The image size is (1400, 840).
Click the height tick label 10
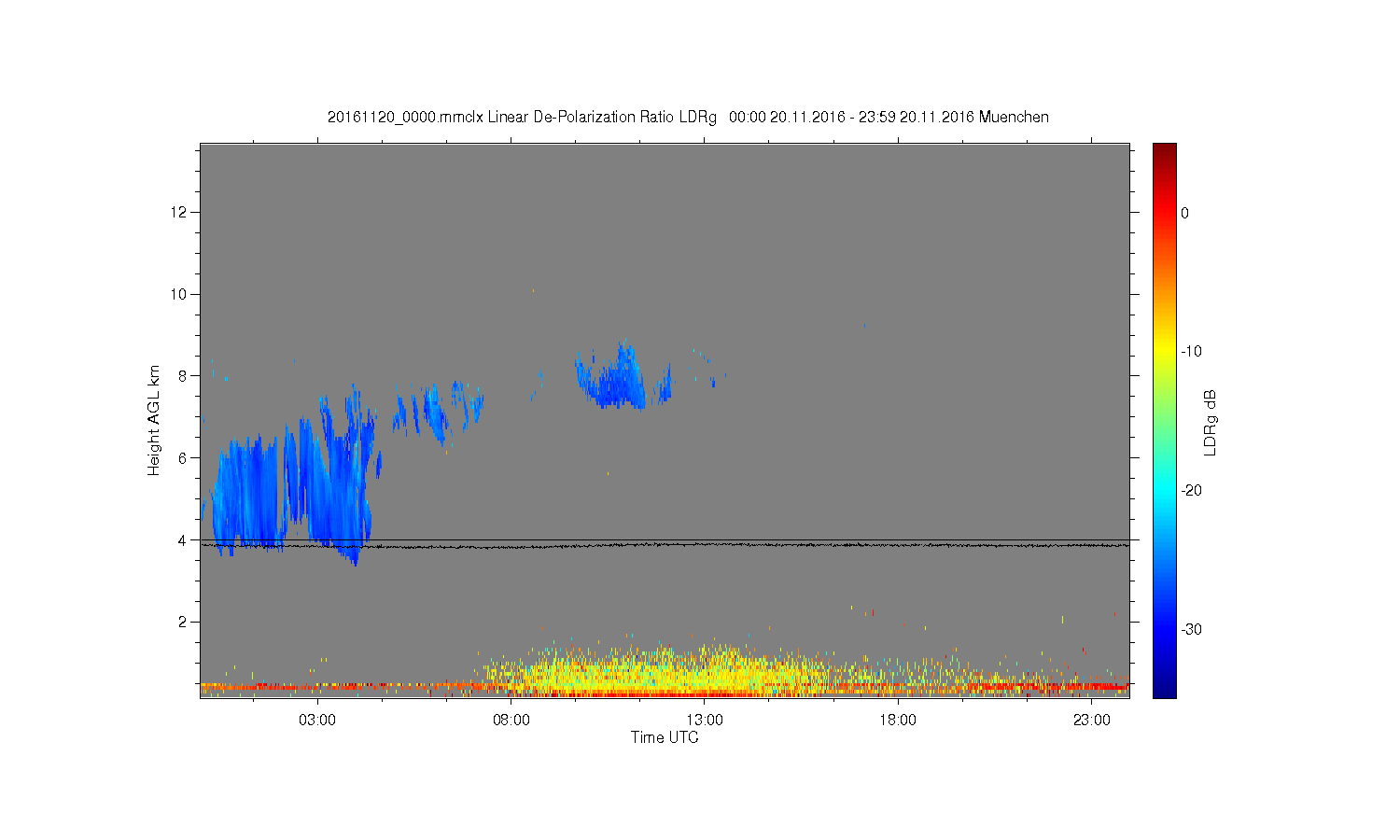coord(179,294)
